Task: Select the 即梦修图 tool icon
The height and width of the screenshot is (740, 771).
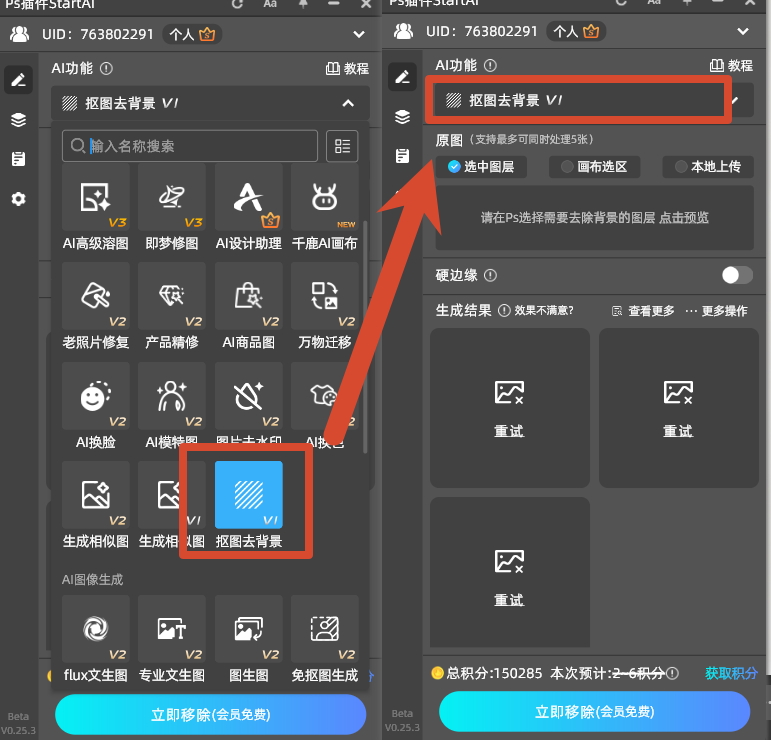Action: (x=172, y=197)
